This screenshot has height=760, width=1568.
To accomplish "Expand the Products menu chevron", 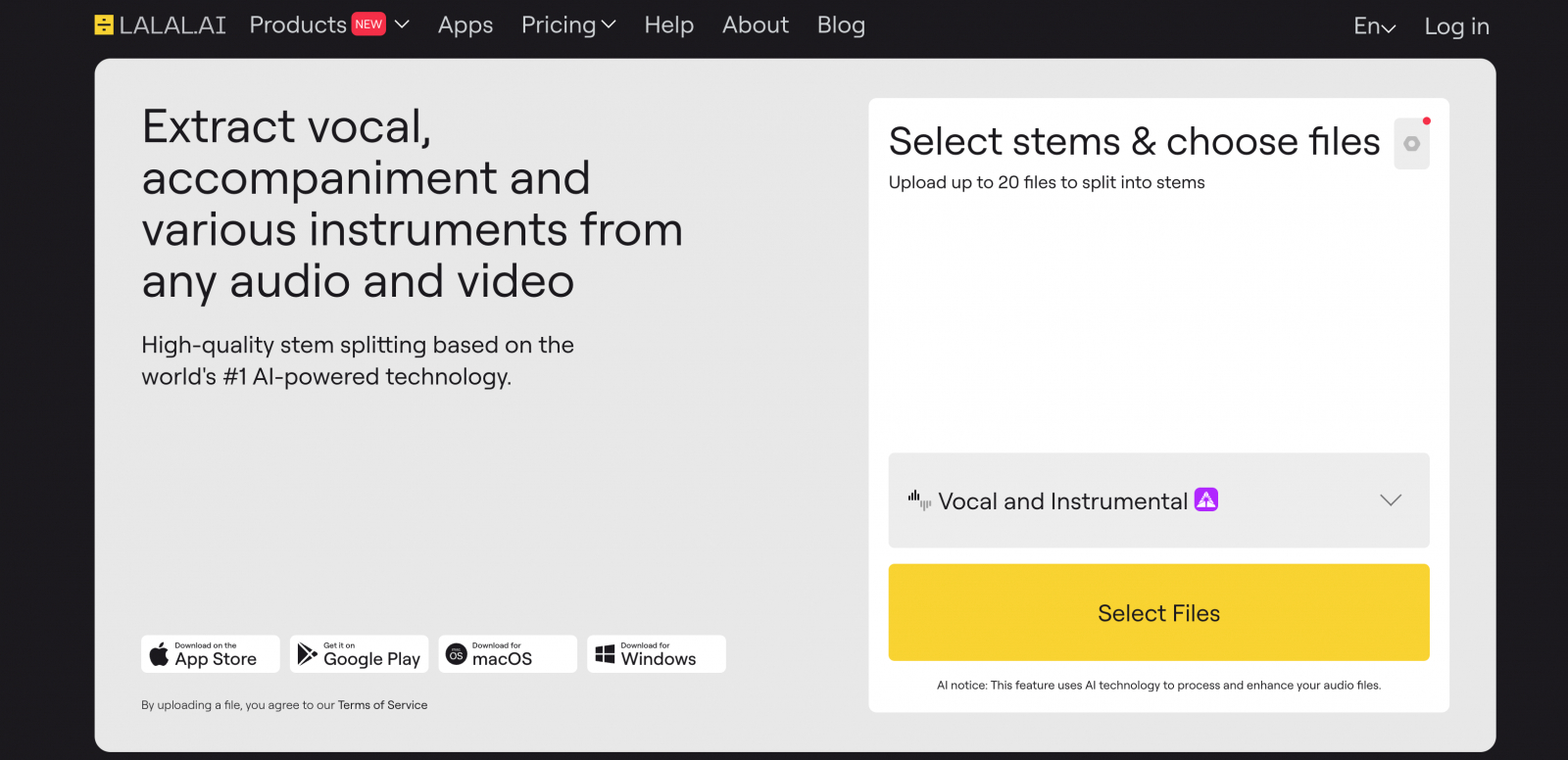I will point(402,24).
